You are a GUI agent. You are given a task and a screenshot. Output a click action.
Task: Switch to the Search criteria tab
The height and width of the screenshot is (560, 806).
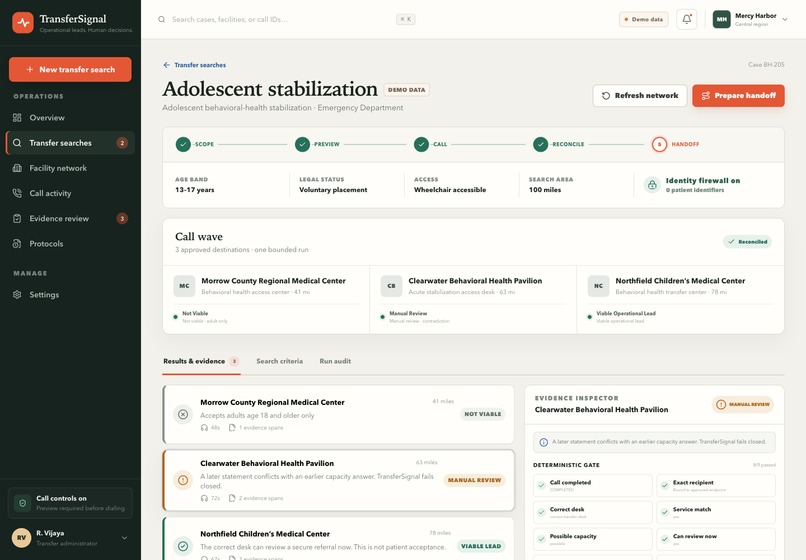pos(280,362)
